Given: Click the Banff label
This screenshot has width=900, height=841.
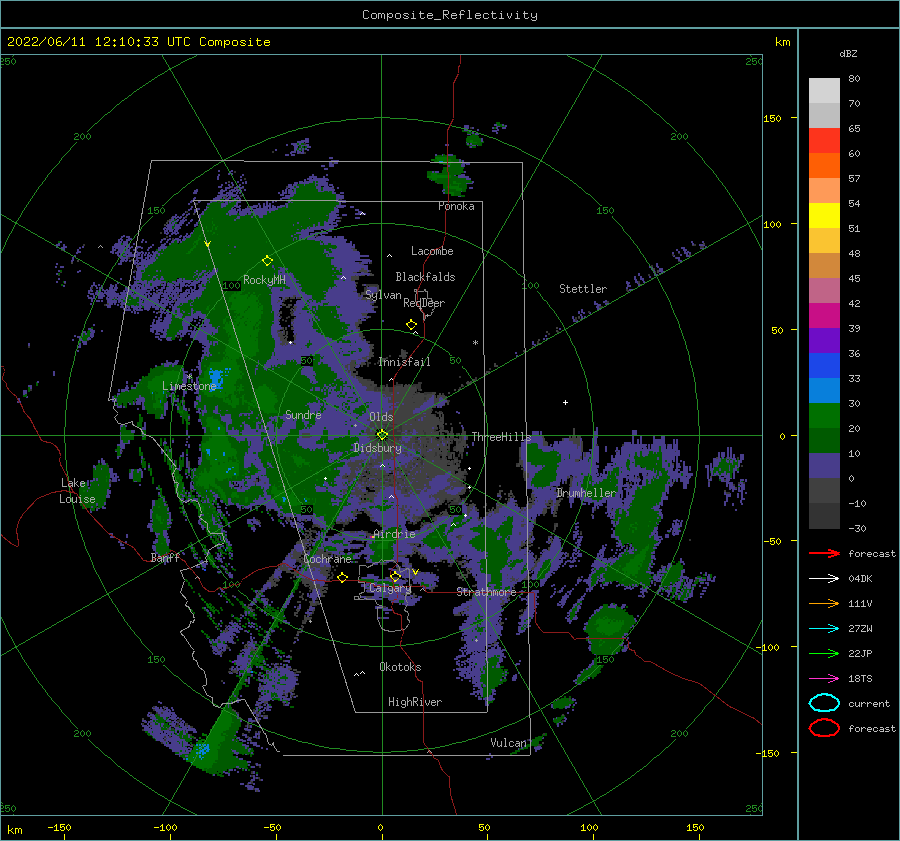Looking at the screenshot, I should pos(165,557).
